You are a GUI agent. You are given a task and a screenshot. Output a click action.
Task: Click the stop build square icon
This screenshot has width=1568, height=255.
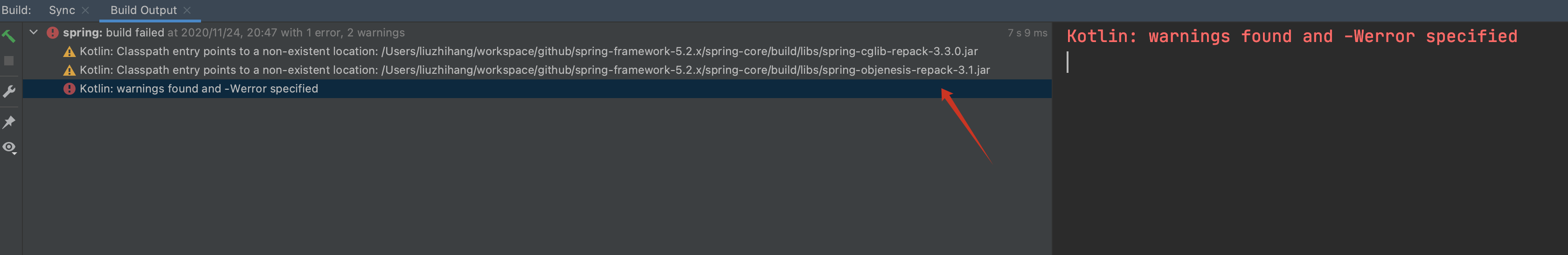click(8, 61)
